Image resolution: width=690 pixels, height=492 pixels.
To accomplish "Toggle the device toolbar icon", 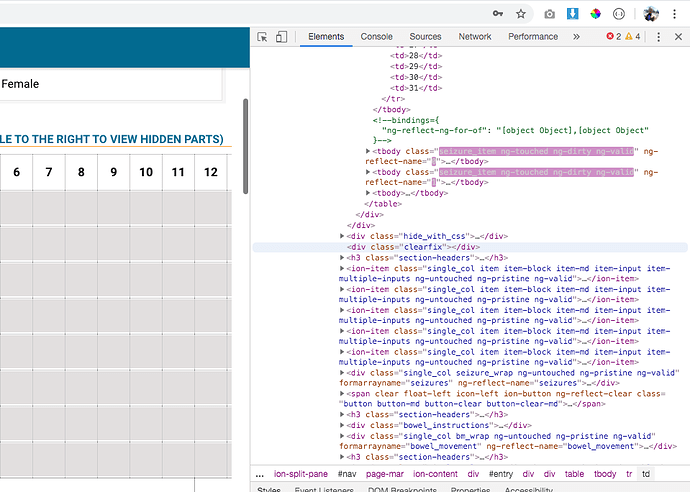I will [282, 37].
